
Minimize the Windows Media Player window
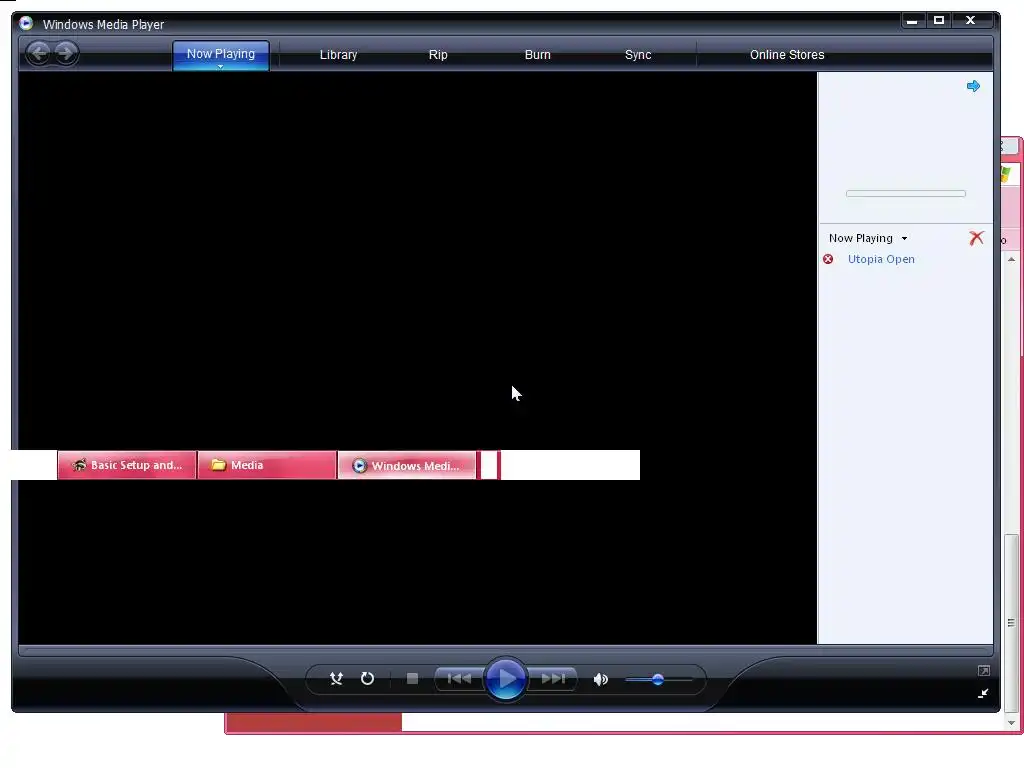(x=912, y=21)
